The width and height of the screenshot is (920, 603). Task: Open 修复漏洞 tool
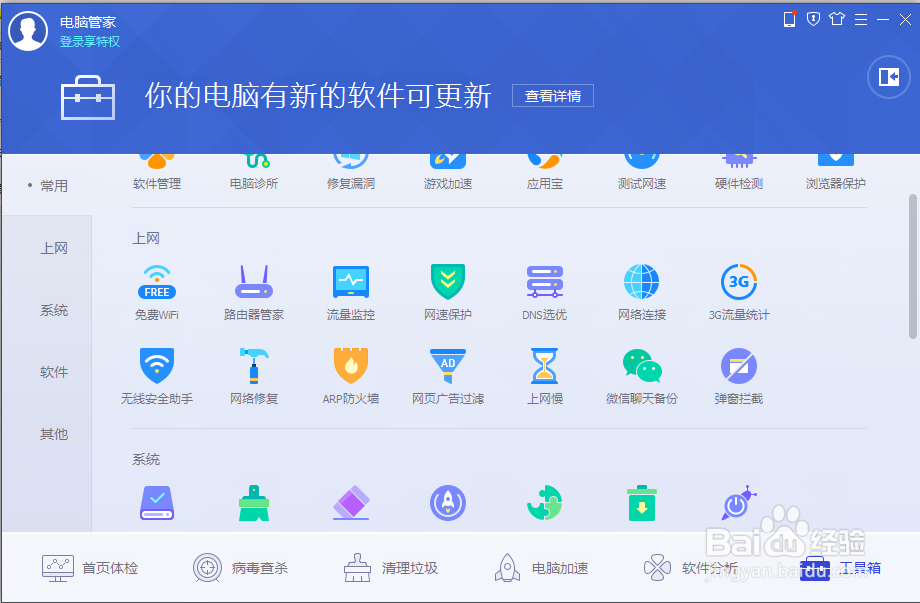click(x=351, y=172)
